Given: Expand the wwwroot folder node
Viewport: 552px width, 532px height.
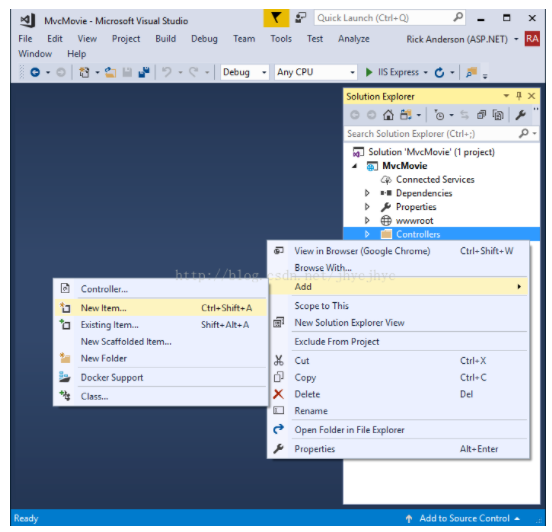Looking at the screenshot, I should tap(367, 221).
